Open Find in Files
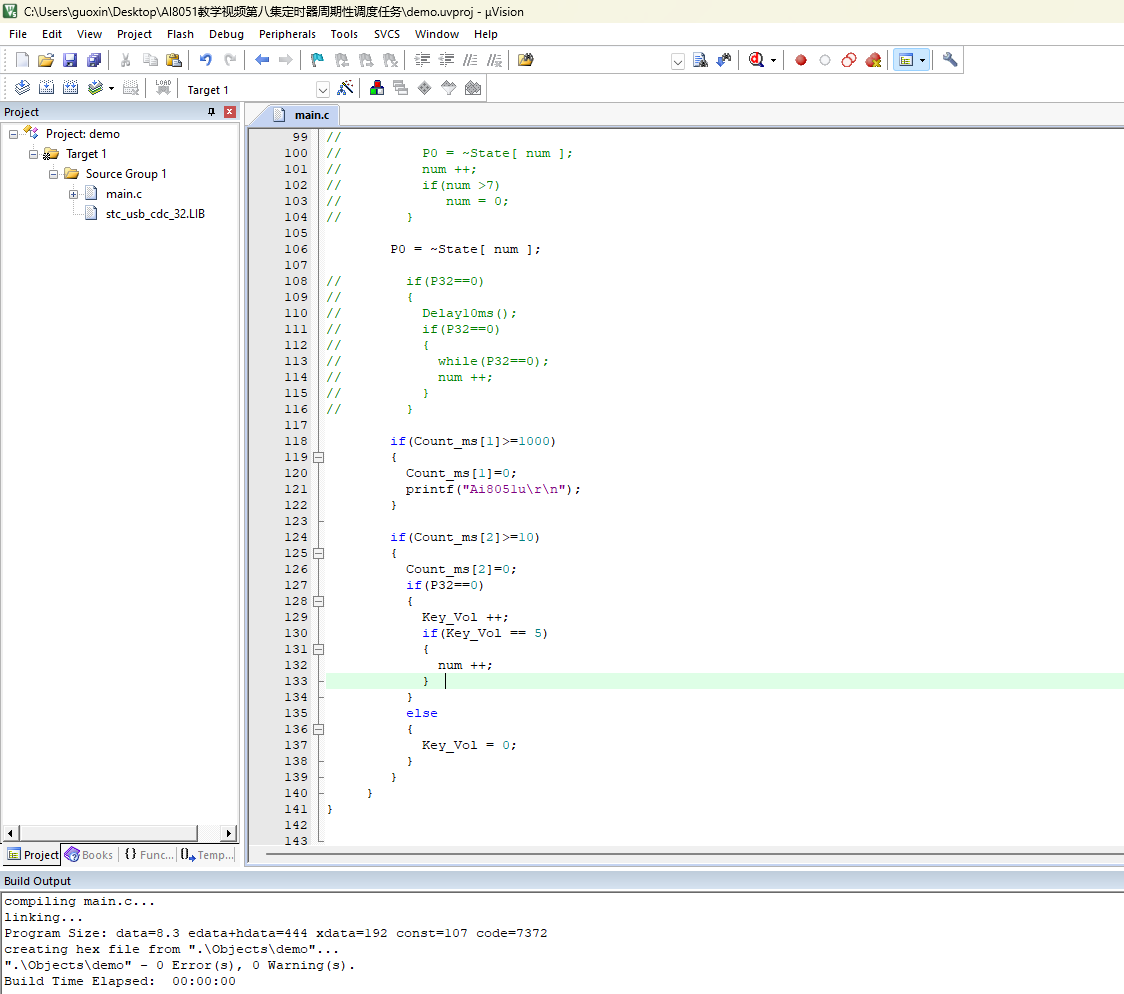This screenshot has height=994, width=1124. pyautogui.click(x=525, y=60)
